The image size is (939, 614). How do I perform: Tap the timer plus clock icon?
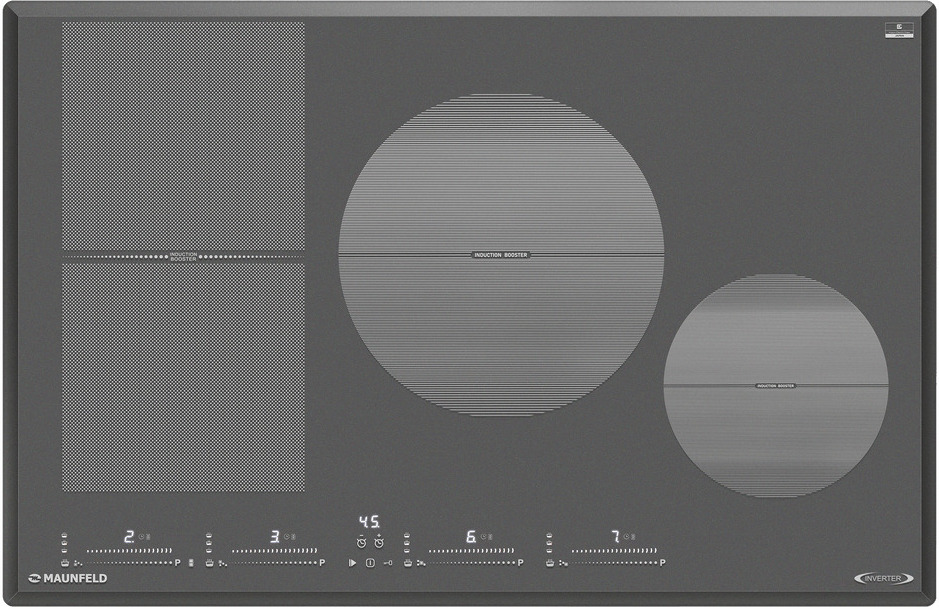point(378,542)
